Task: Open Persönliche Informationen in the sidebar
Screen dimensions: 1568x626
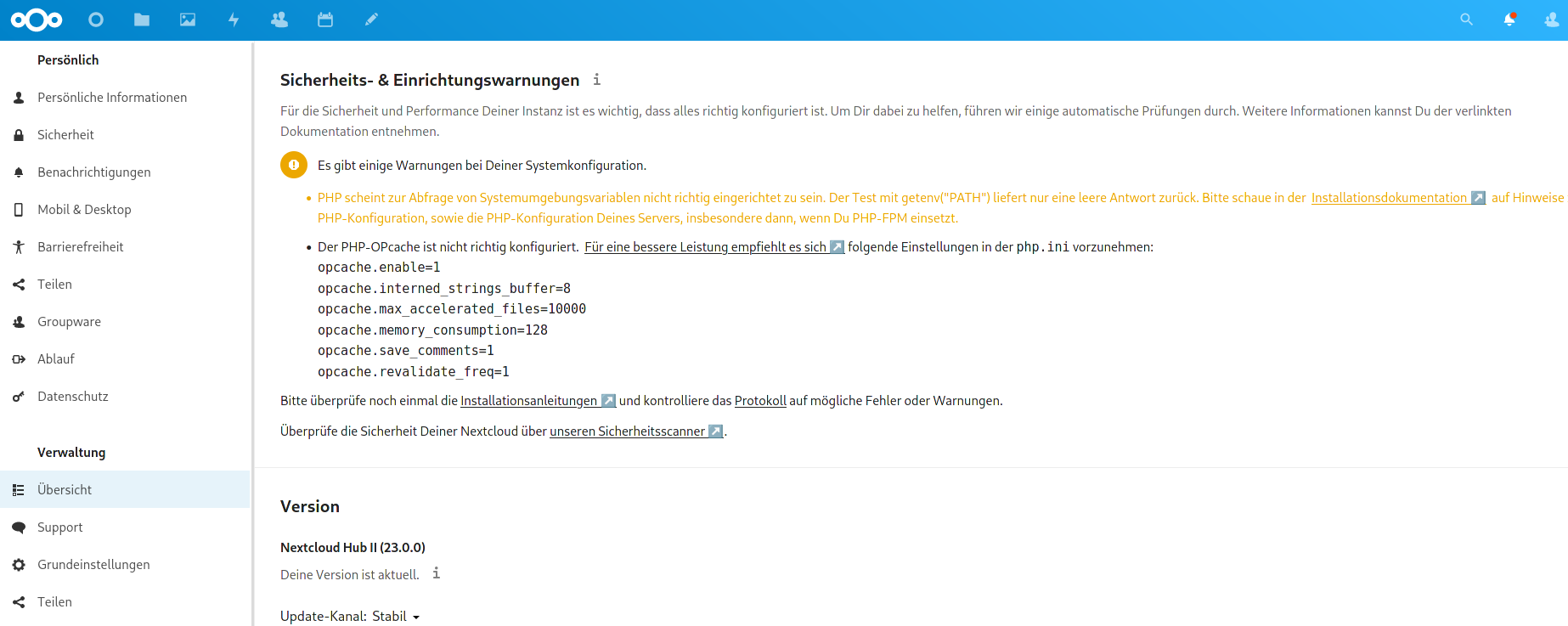Action: coord(125,98)
